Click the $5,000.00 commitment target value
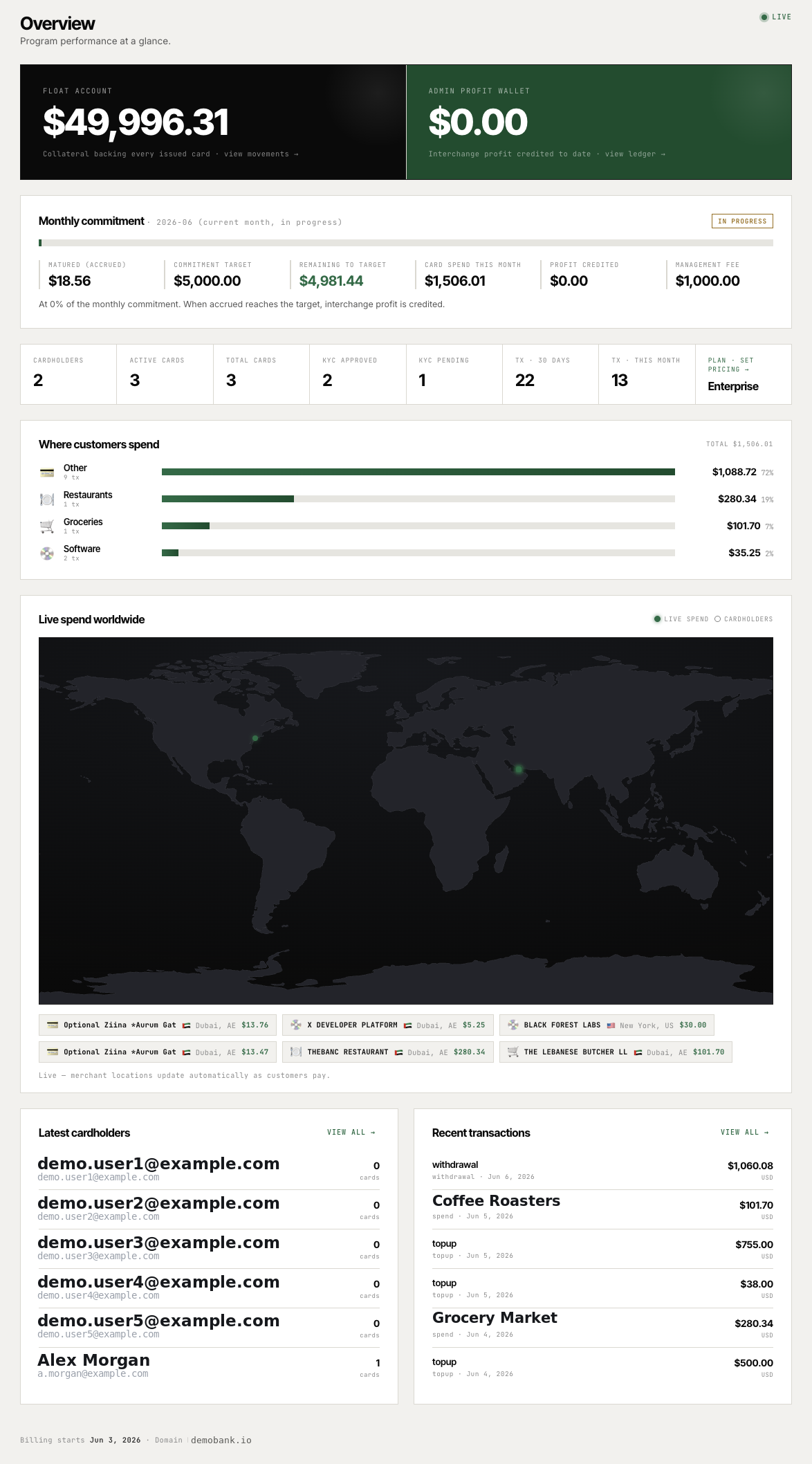 207,281
